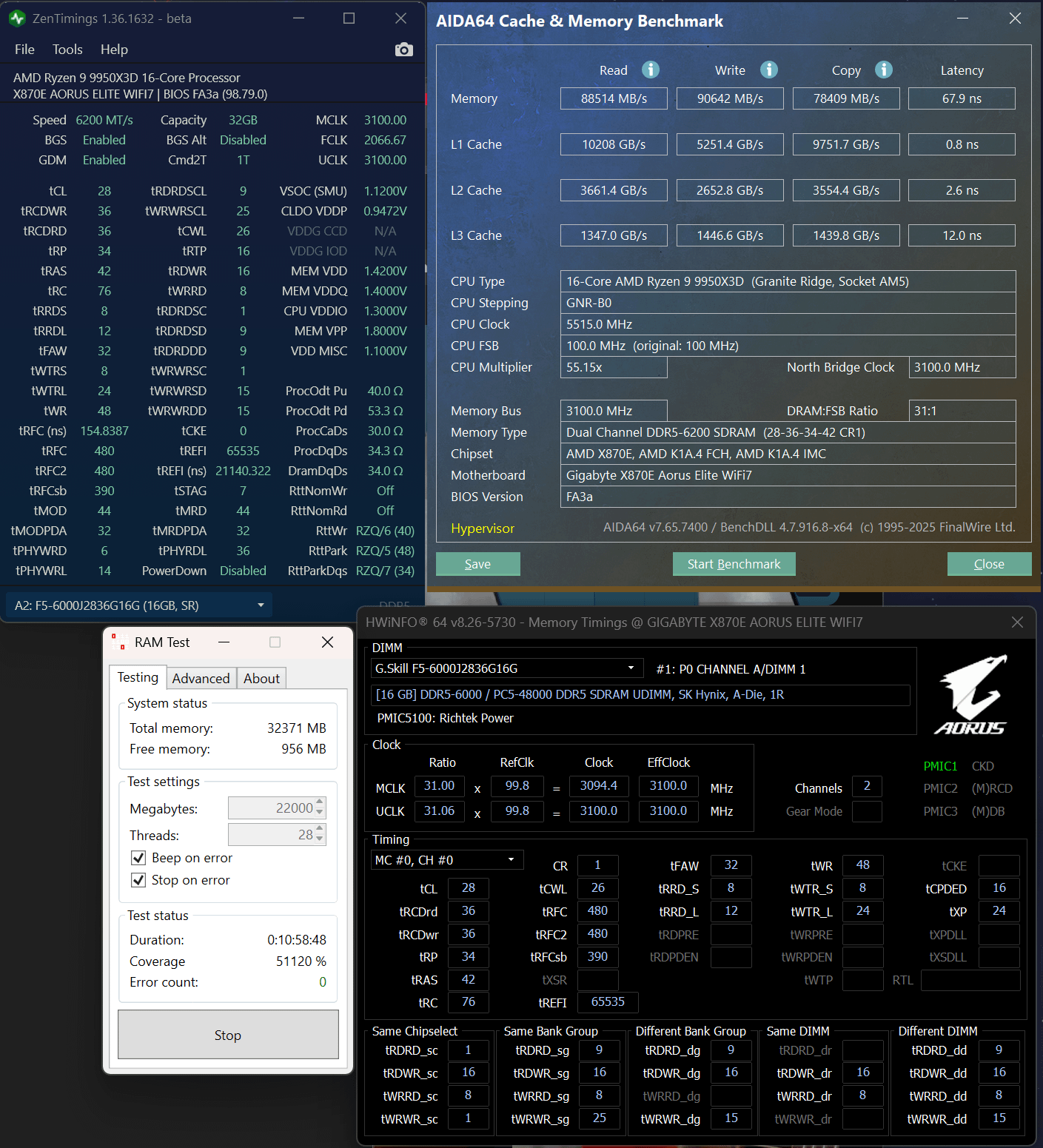Switch to the Advanced tab in RAM Test
This screenshot has width=1043, height=1148.
pyautogui.click(x=201, y=679)
